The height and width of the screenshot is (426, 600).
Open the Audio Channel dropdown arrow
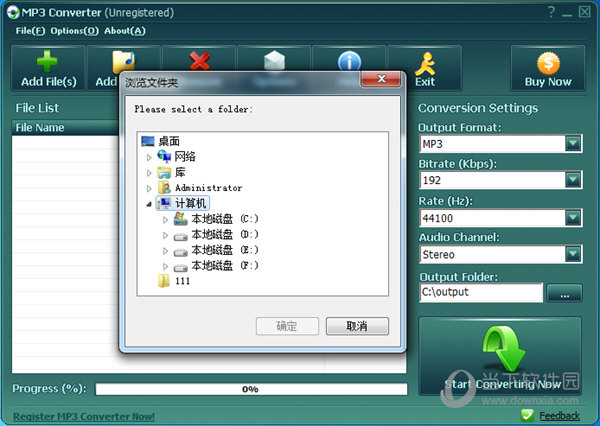573,254
